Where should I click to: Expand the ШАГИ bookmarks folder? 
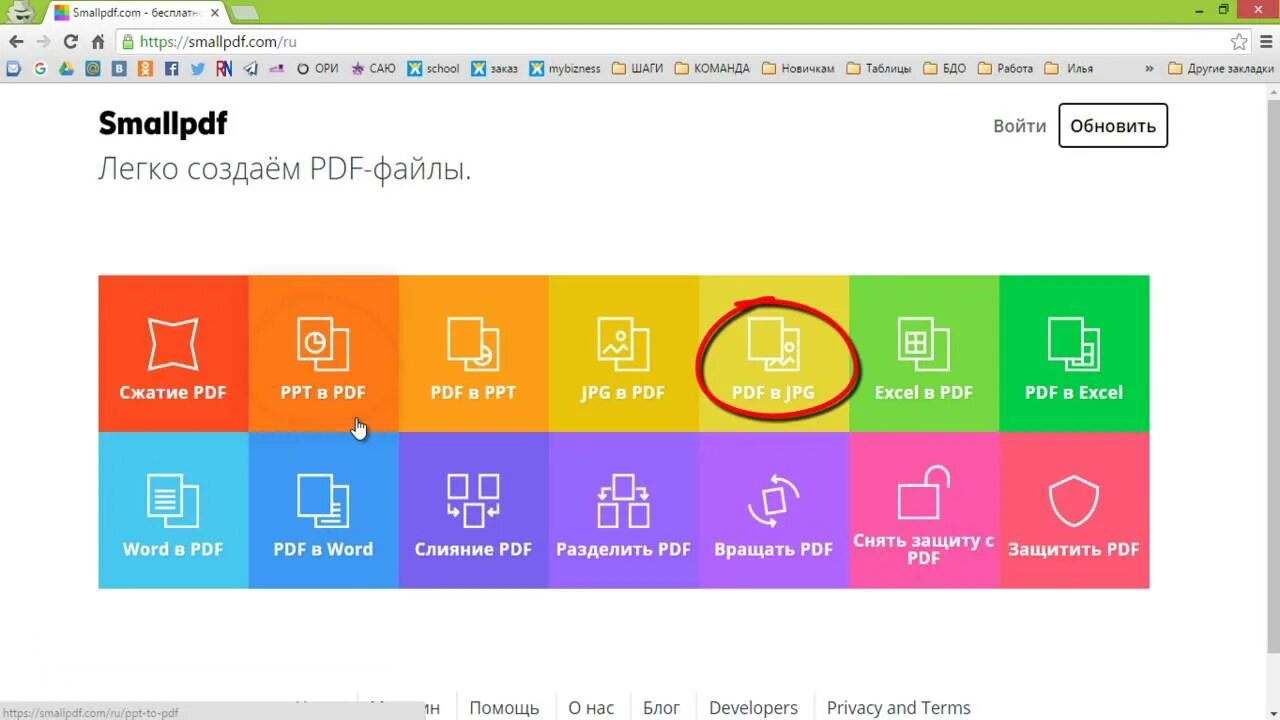tap(637, 69)
